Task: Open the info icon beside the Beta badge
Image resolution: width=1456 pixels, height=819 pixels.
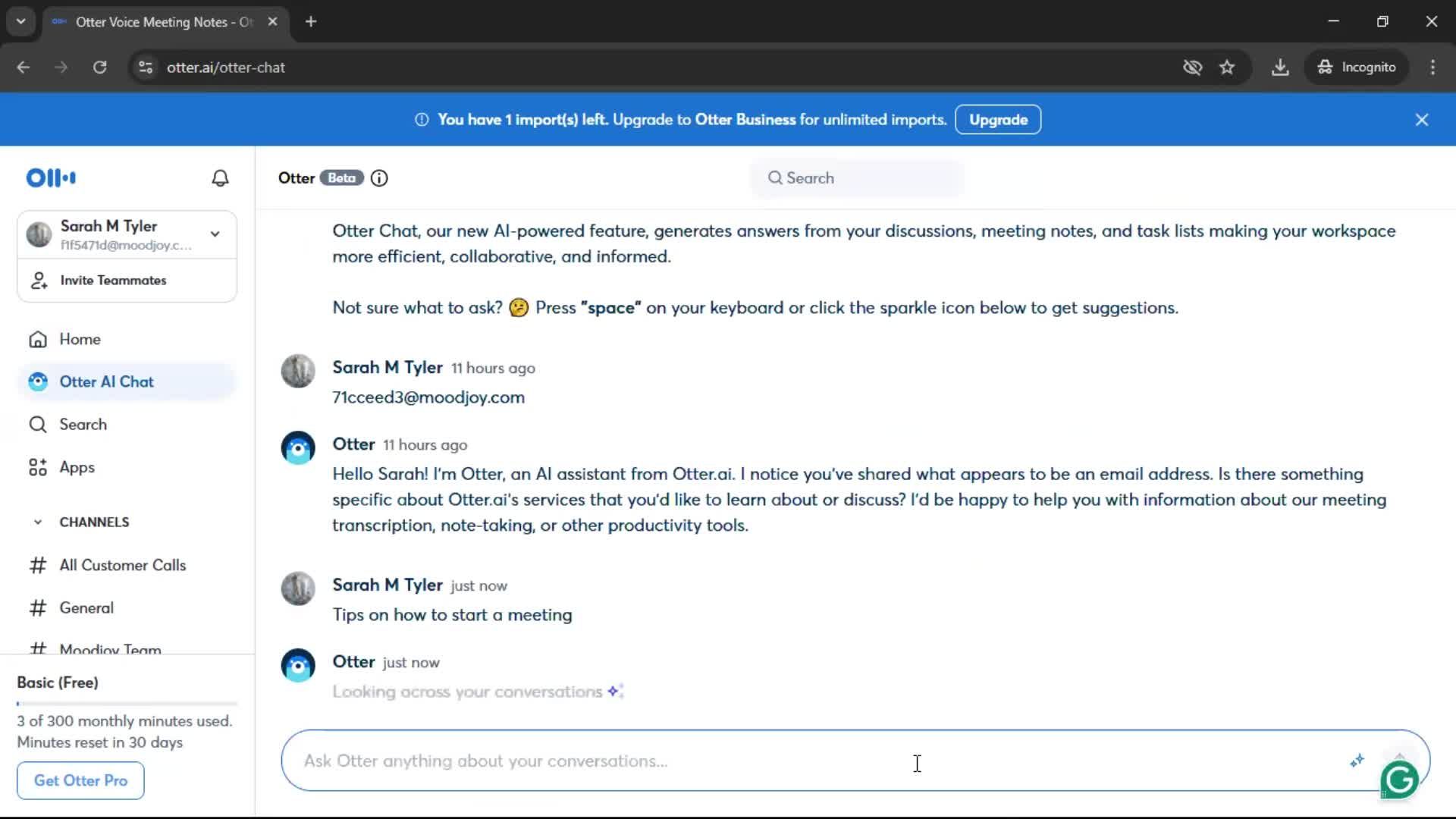Action: tap(379, 178)
